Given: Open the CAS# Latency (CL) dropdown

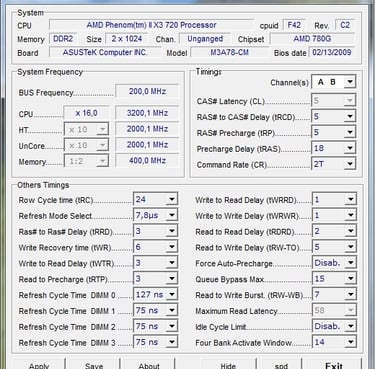Looking at the screenshot, I should [334, 100].
